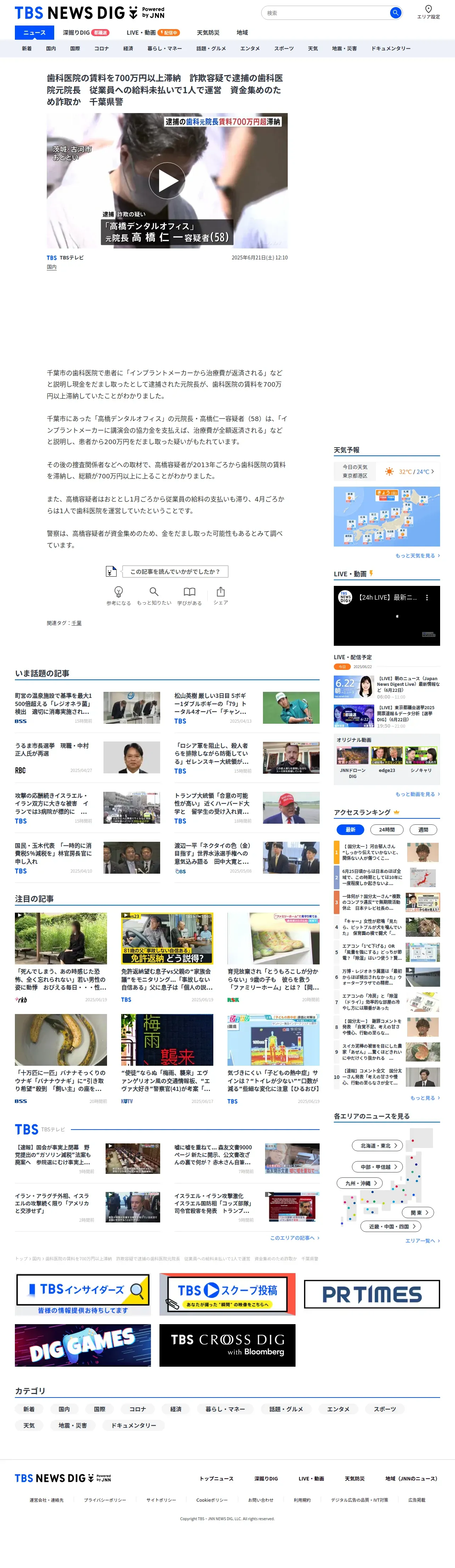Click the このエリアの記事へ link
The height and width of the screenshot is (1568, 455).
pos(295,1238)
